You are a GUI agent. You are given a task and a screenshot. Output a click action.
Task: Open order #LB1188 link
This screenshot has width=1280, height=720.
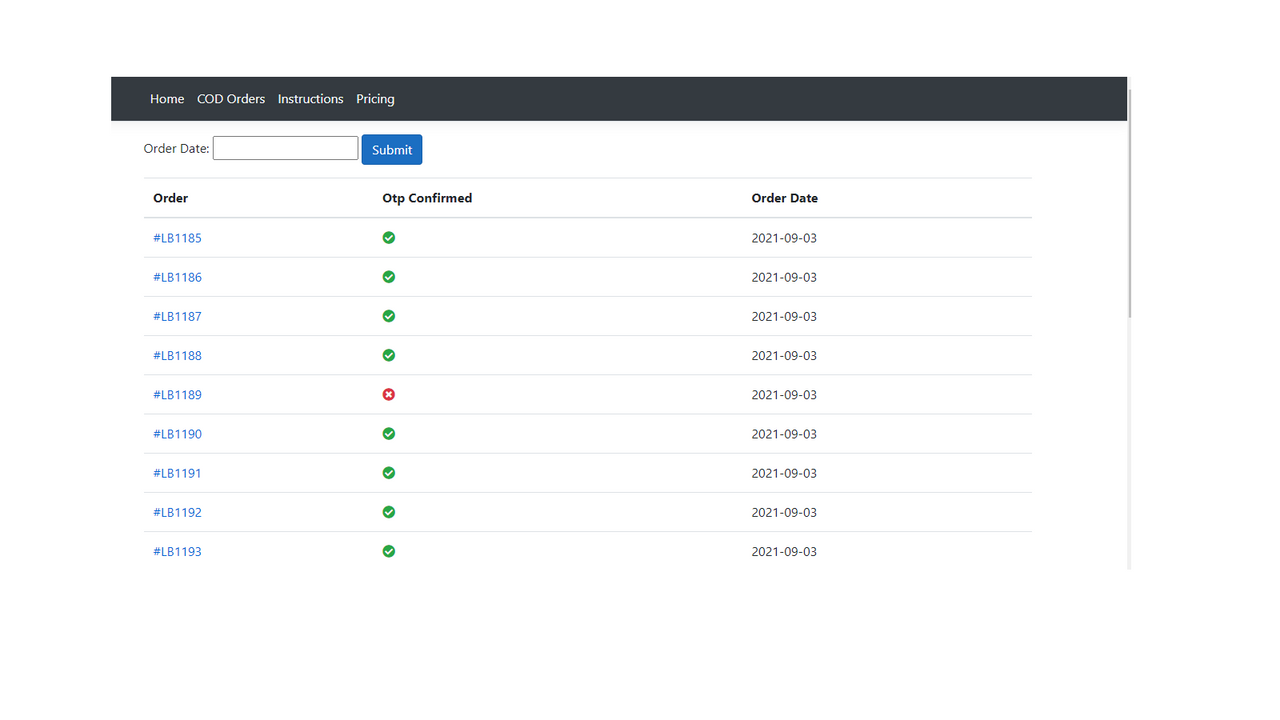pos(177,355)
